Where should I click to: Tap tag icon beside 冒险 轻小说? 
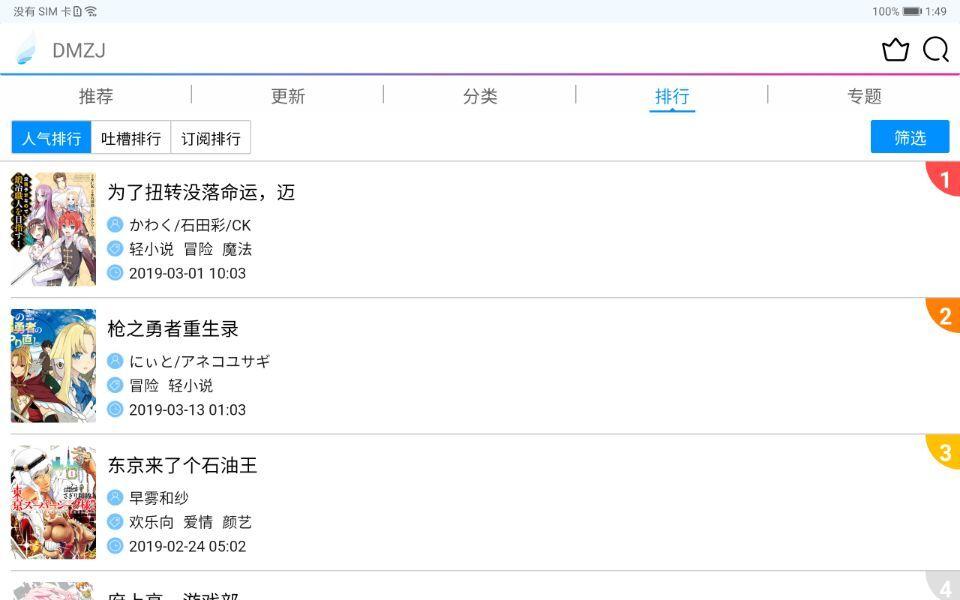(115, 385)
